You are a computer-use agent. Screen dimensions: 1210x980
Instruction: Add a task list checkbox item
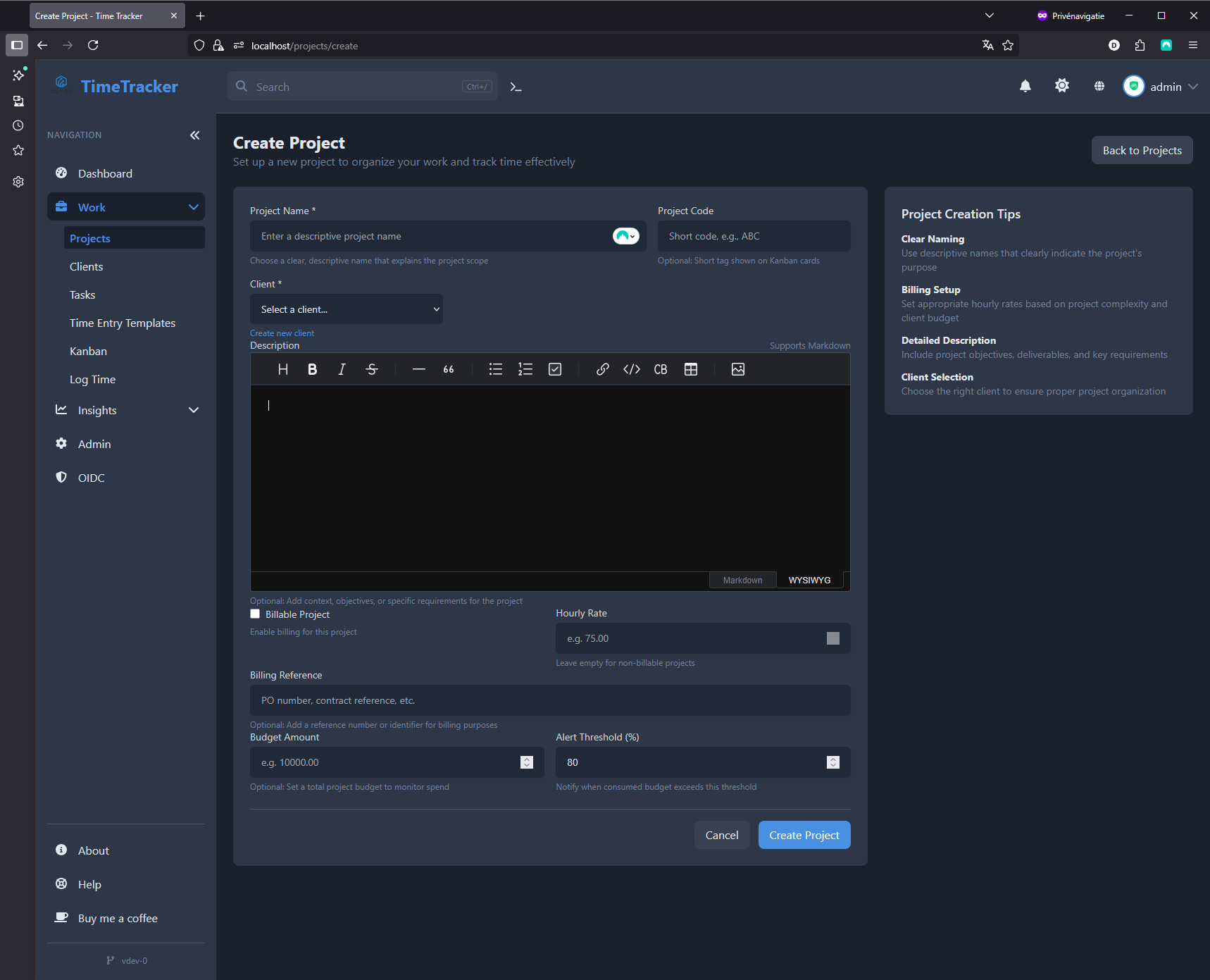(555, 369)
